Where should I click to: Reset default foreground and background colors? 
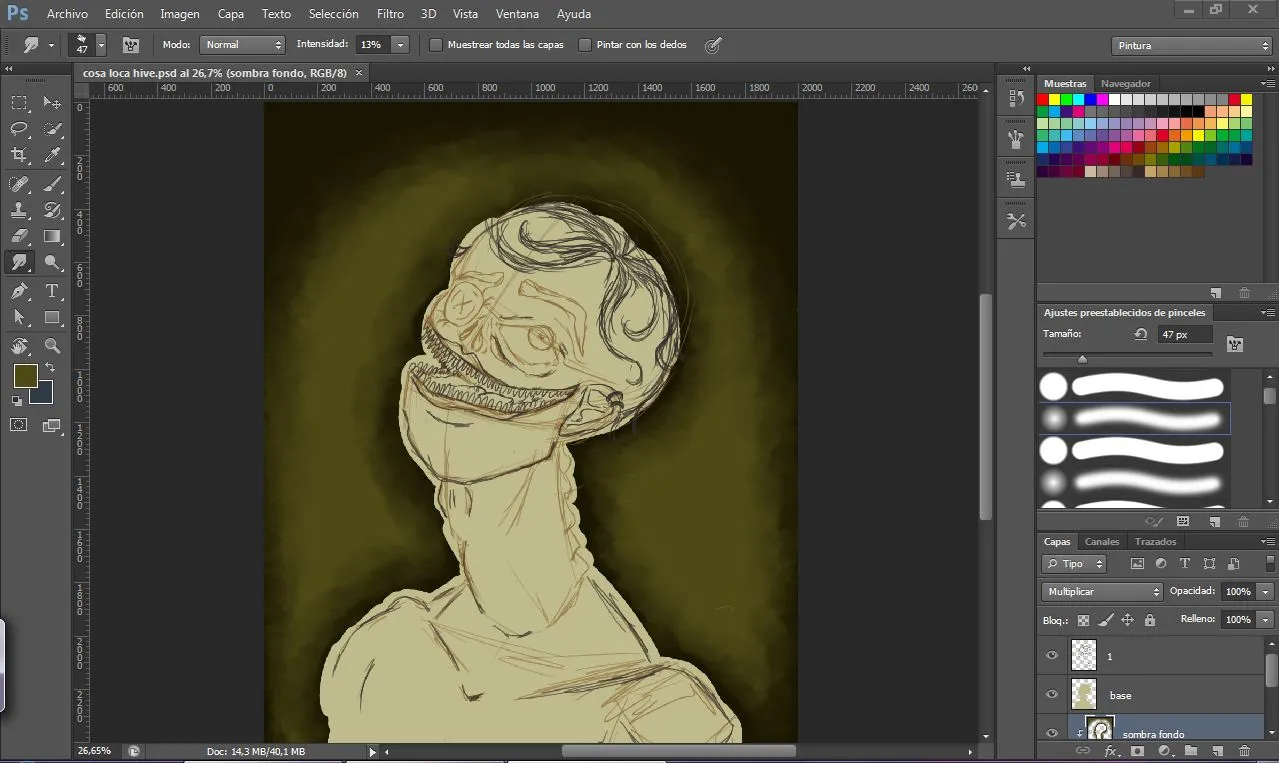coord(17,400)
